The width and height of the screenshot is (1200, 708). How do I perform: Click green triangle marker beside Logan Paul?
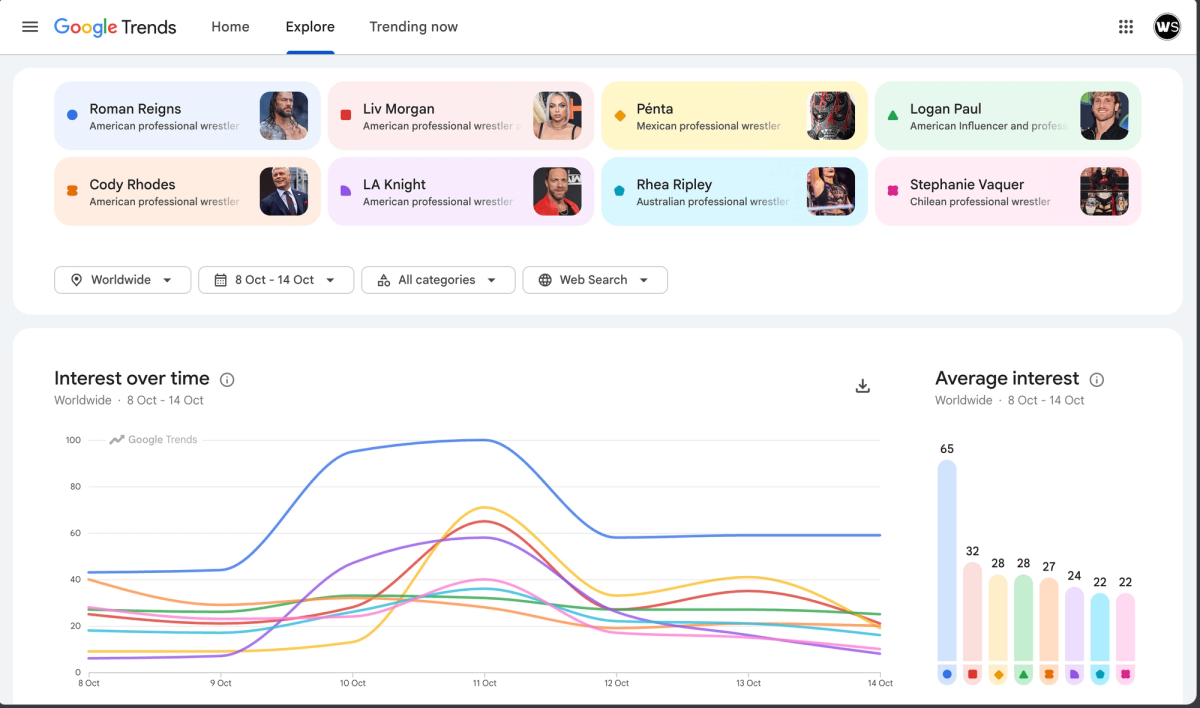(893, 115)
